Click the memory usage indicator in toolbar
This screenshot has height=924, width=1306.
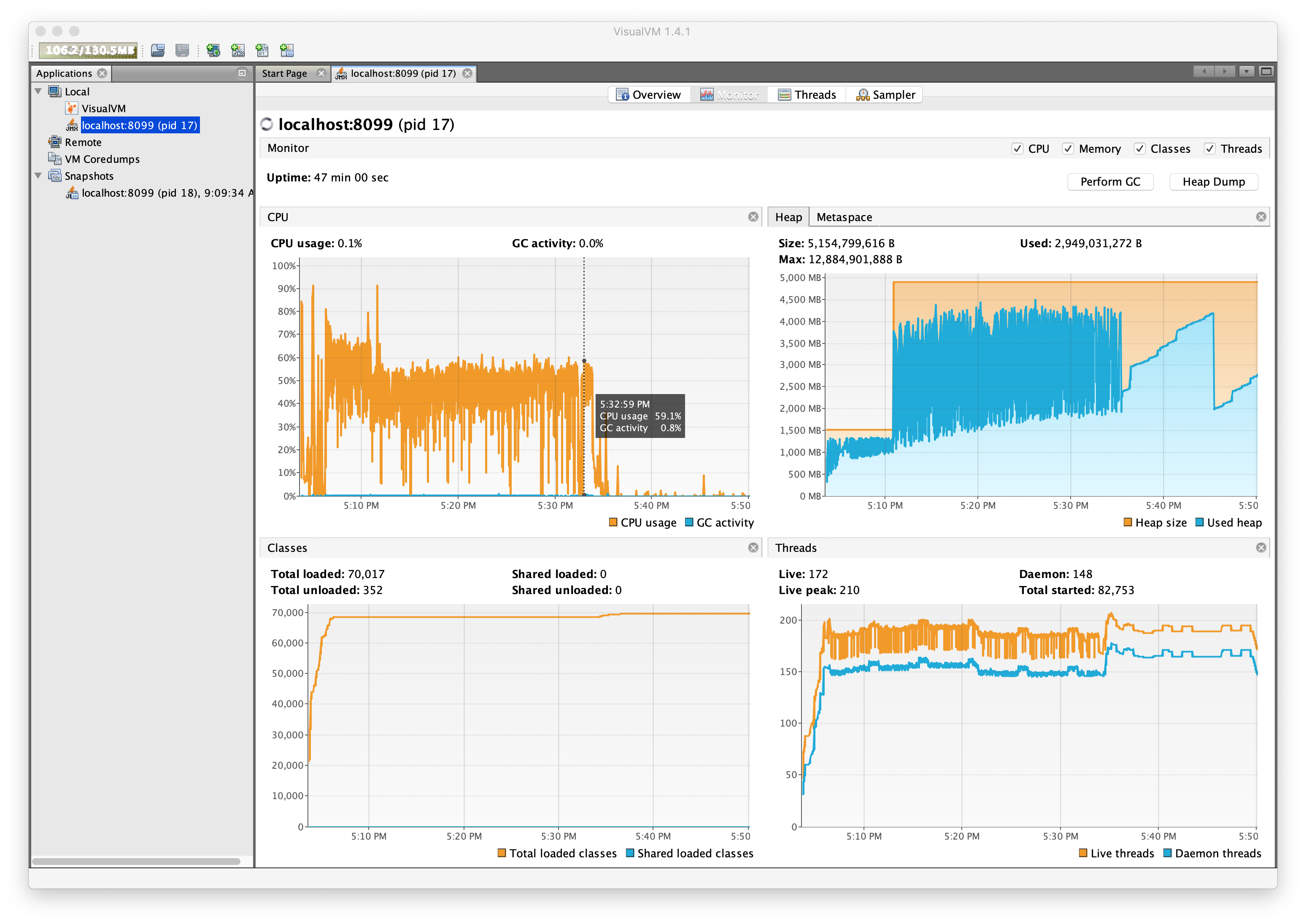[89, 50]
